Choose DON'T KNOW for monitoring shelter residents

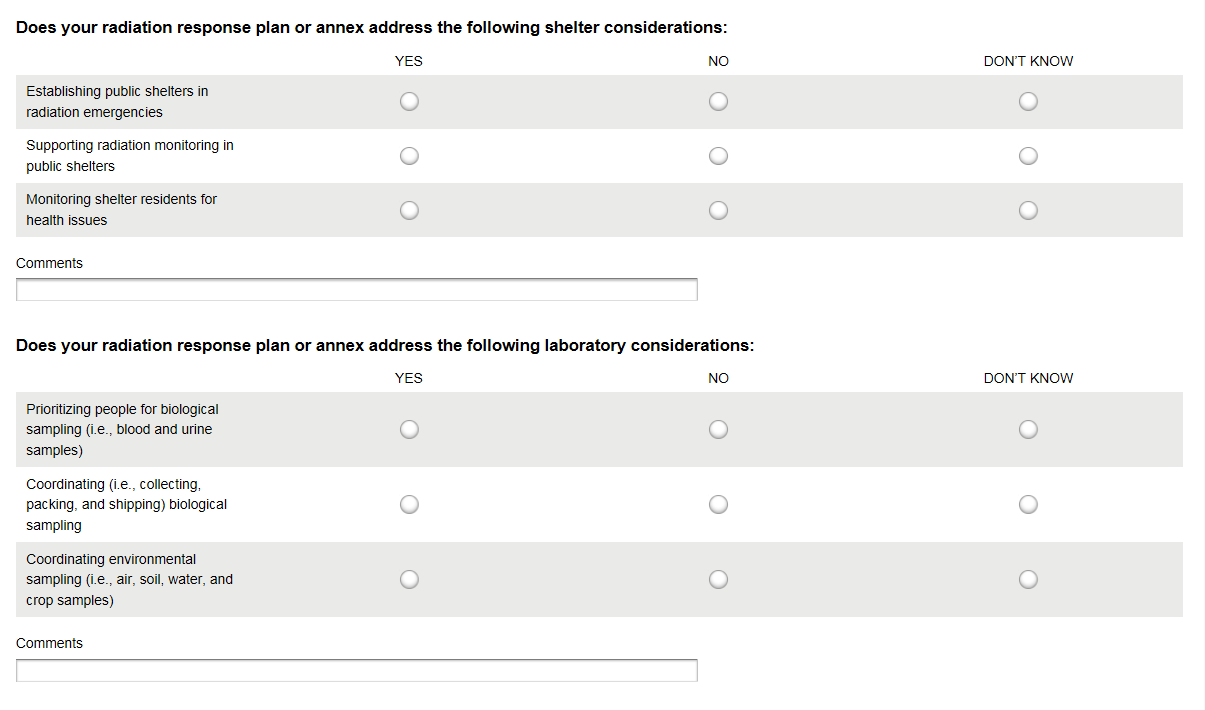point(1028,210)
